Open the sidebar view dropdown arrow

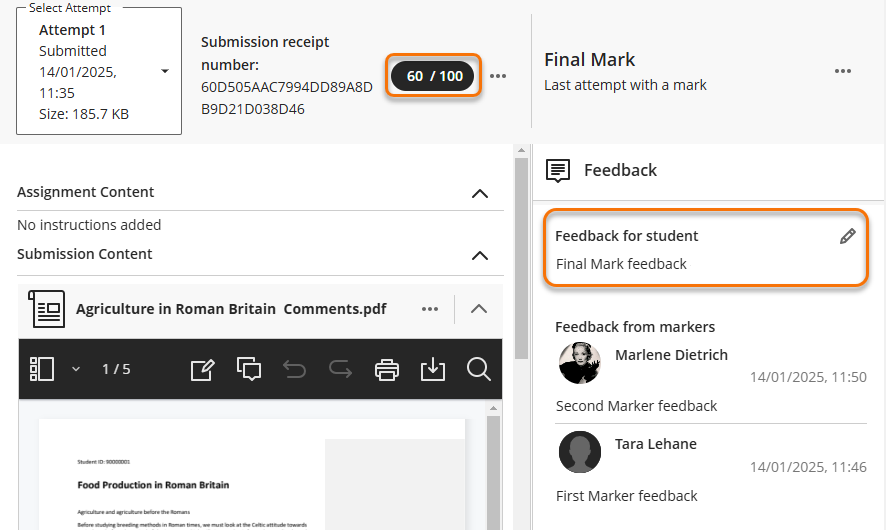pos(76,370)
